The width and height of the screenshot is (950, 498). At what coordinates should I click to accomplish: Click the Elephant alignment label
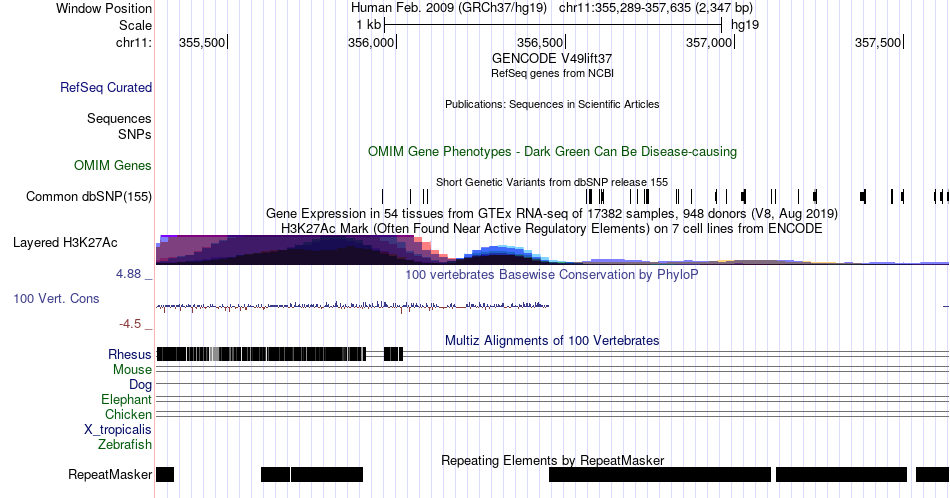click(126, 399)
